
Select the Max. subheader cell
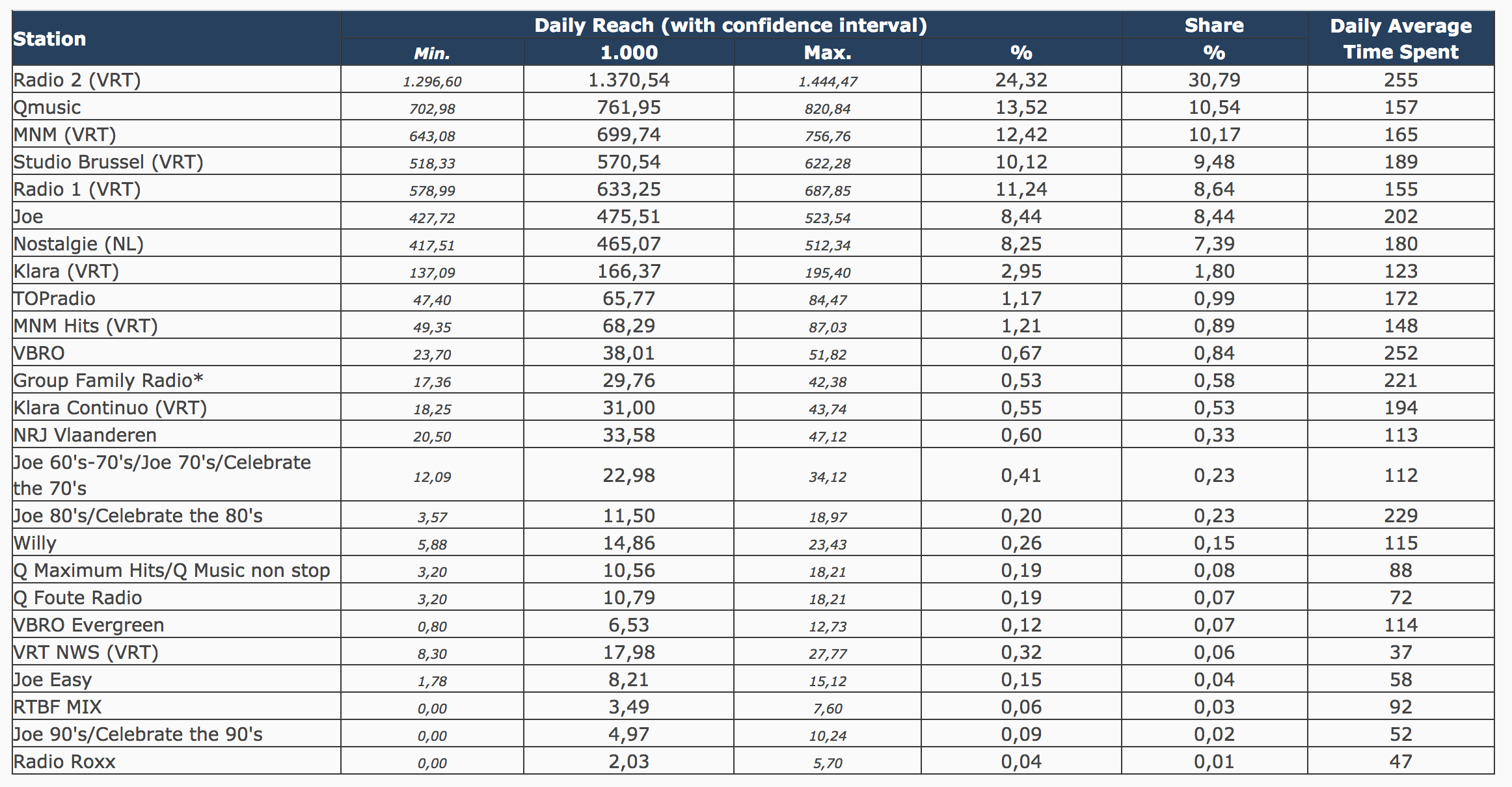(x=827, y=53)
